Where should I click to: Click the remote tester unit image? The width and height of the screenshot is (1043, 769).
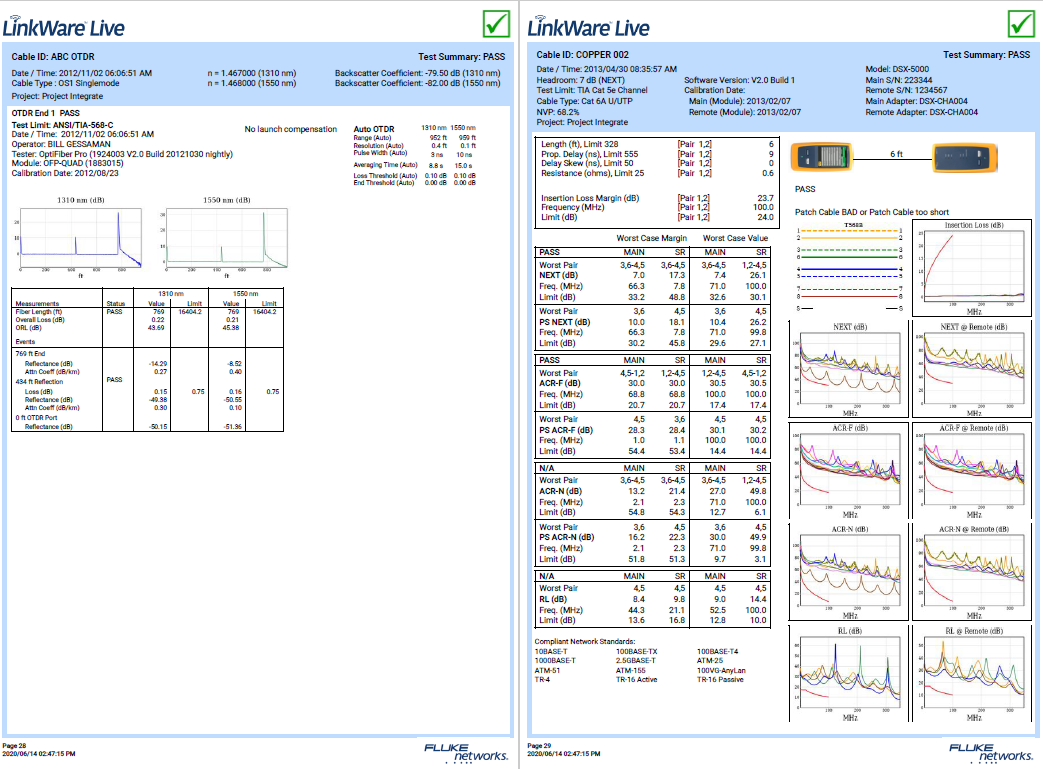(x=965, y=157)
